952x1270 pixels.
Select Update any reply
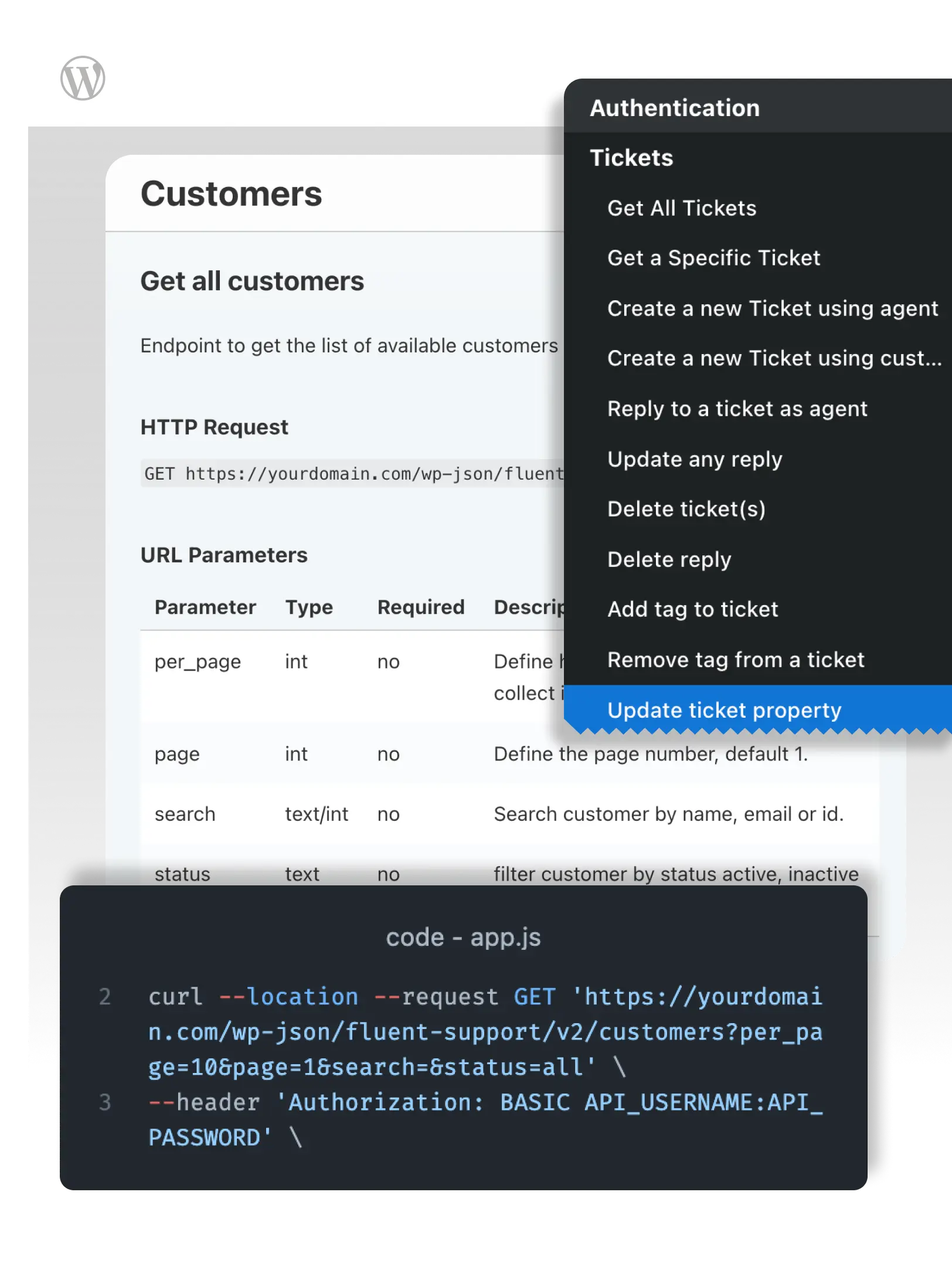coord(695,459)
